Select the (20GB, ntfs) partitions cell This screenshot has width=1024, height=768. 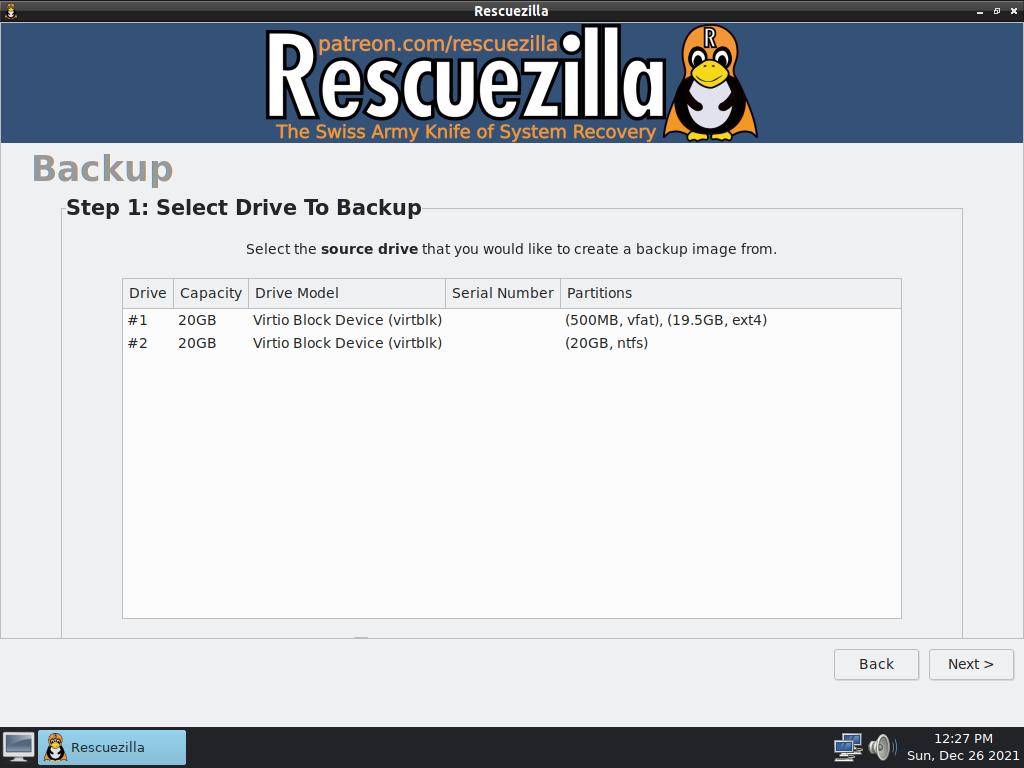pyautogui.click(x=606, y=343)
